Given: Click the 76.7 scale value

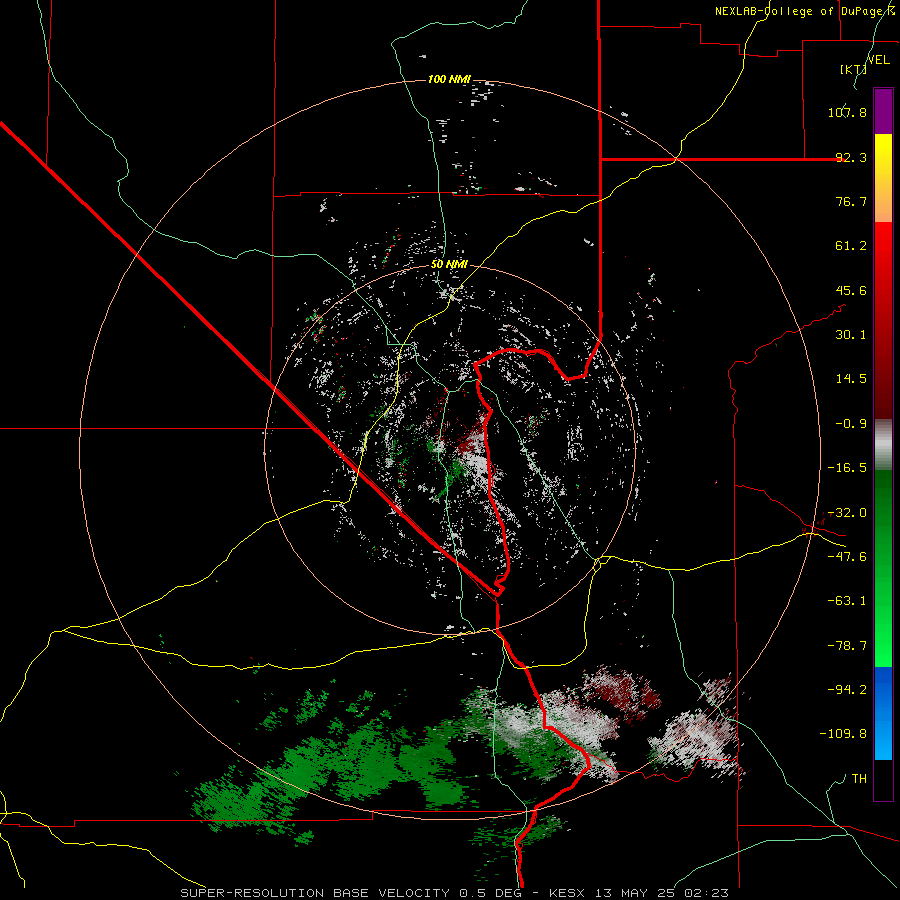Looking at the screenshot, I should [x=851, y=201].
